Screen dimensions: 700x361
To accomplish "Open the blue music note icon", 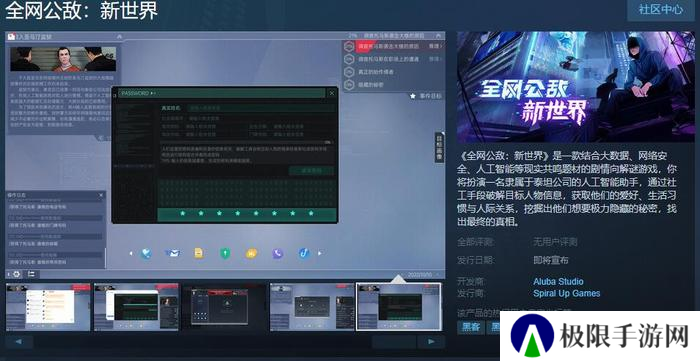I will [304, 253].
